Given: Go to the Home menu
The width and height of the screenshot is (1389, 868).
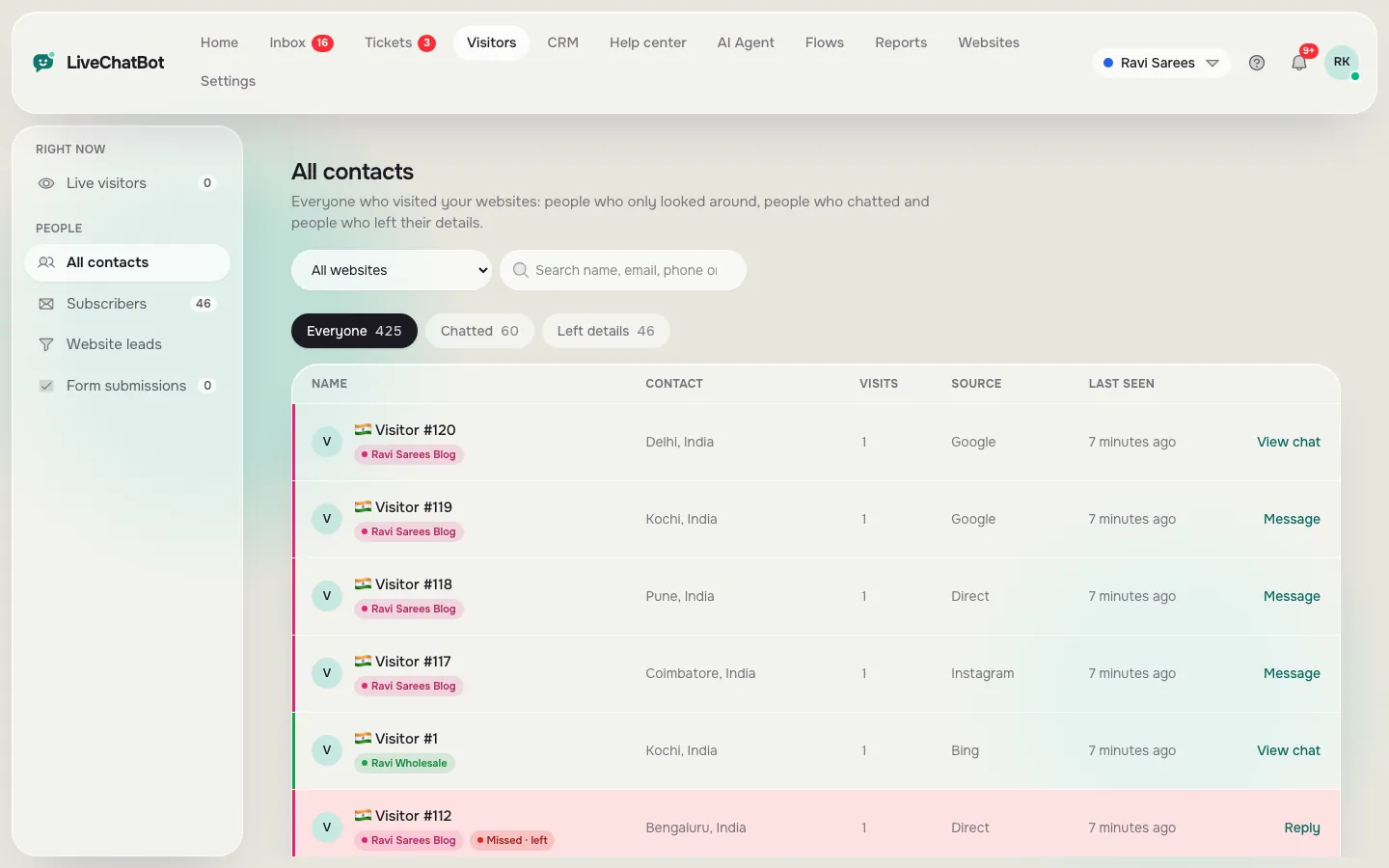Looking at the screenshot, I should (x=219, y=42).
